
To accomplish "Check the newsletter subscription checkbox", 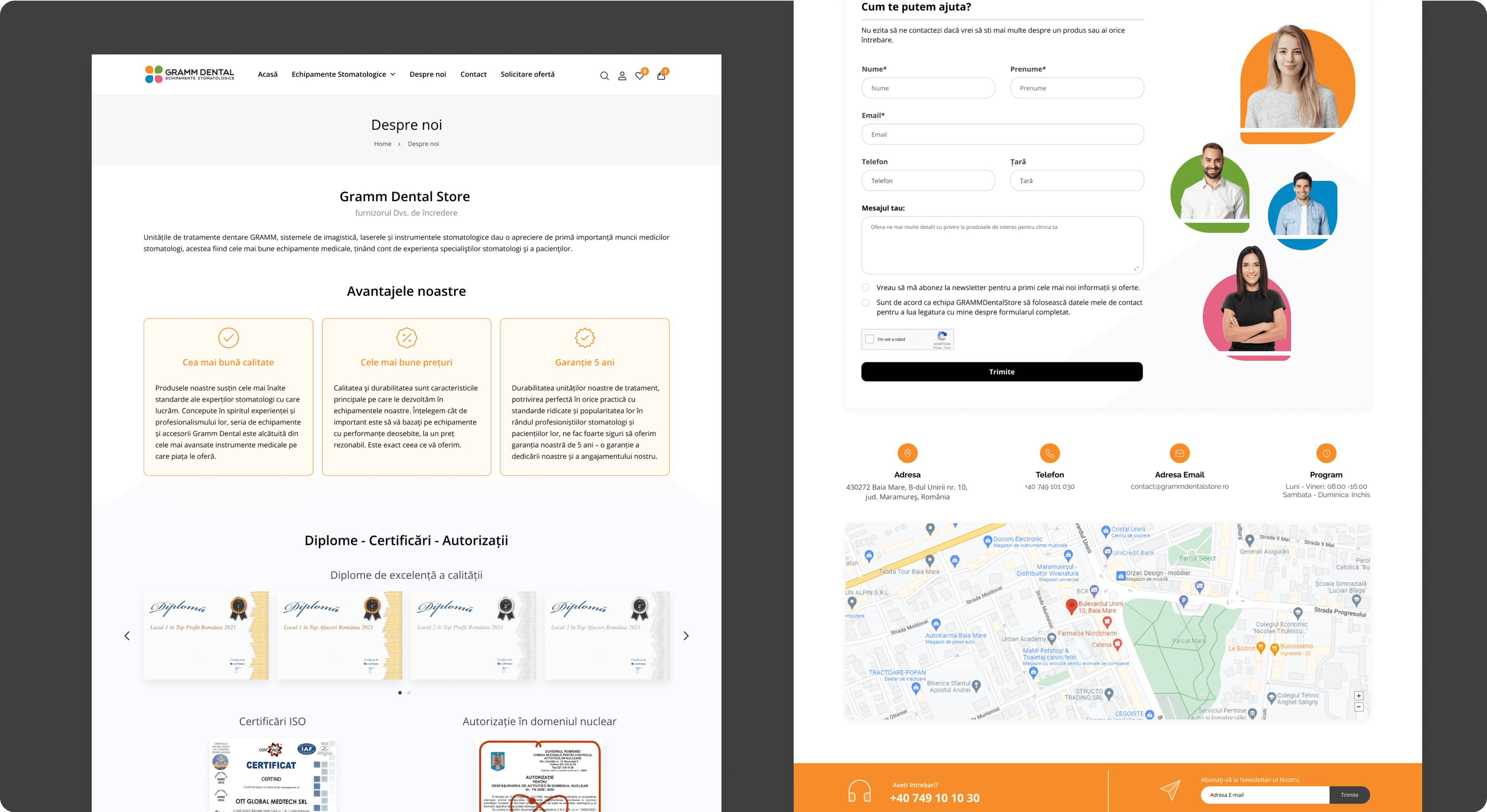I will tap(865, 288).
